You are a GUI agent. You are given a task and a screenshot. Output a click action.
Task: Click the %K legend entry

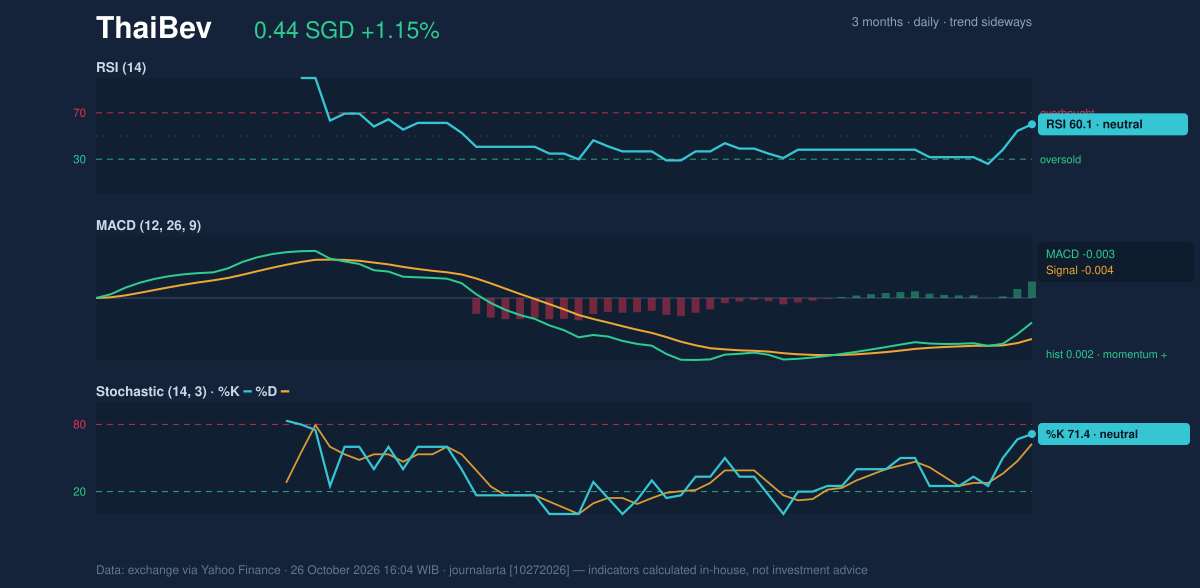(235, 391)
